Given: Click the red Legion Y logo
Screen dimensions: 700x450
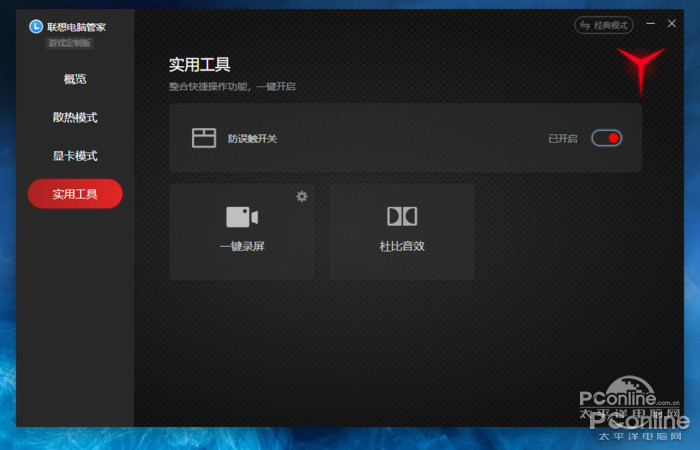Looking at the screenshot, I should (641, 71).
